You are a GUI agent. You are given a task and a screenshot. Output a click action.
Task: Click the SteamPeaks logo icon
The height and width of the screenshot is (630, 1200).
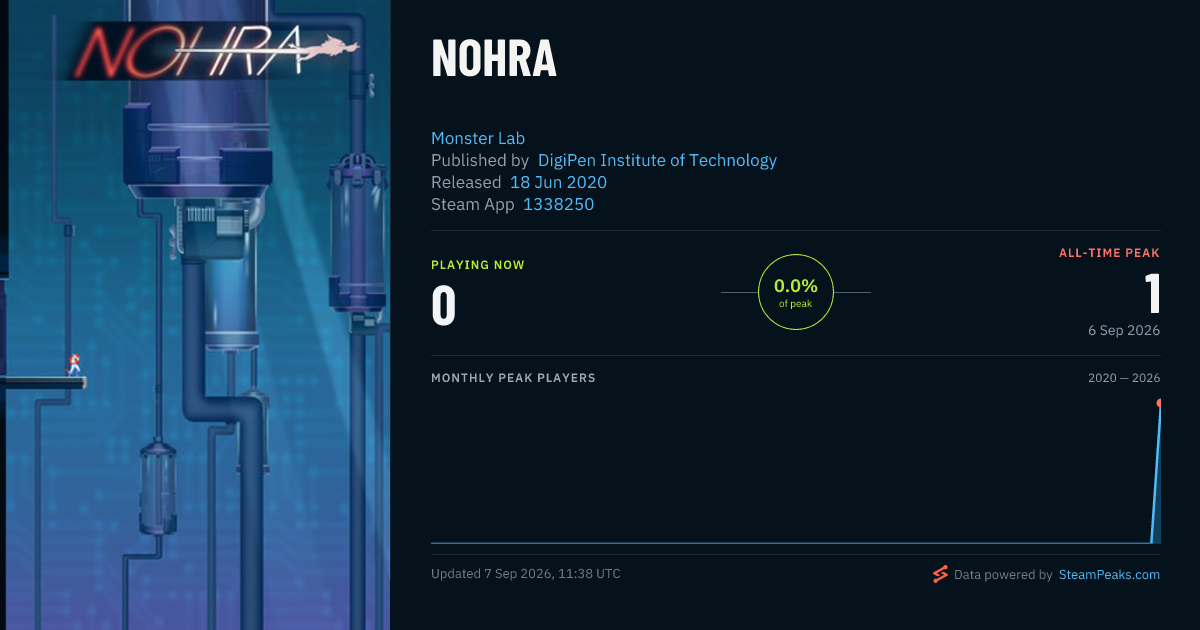click(940, 574)
